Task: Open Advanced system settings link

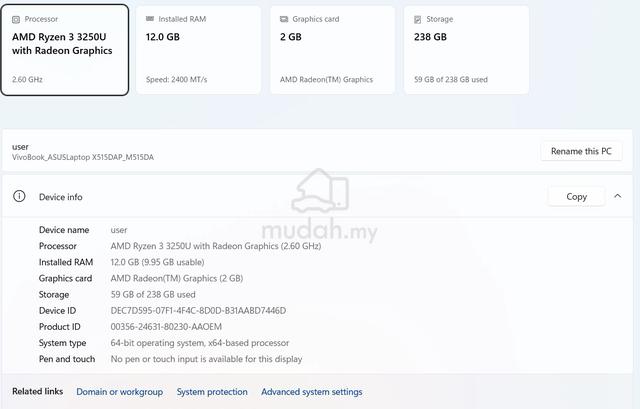Action: click(x=312, y=392)
